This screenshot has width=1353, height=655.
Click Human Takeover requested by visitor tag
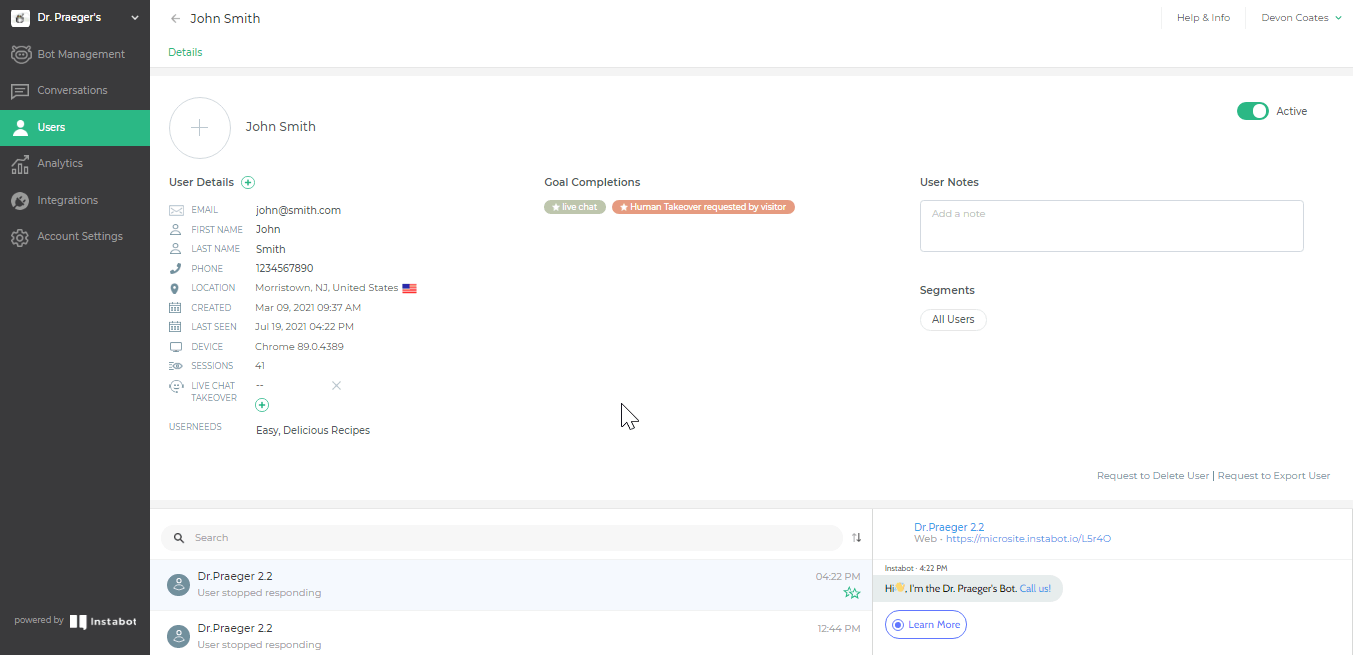tap(703, 207)
